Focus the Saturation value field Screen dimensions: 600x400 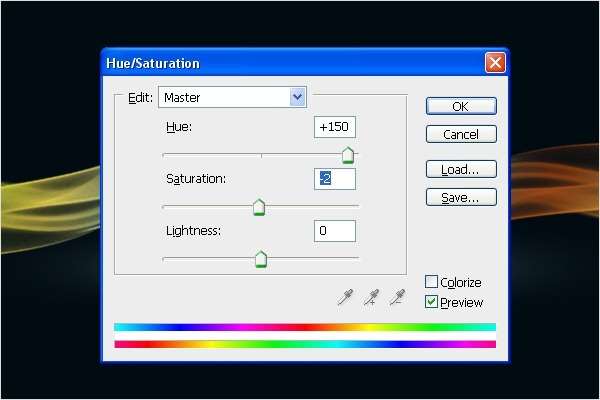pyautogui.click(x=335, y=179)
